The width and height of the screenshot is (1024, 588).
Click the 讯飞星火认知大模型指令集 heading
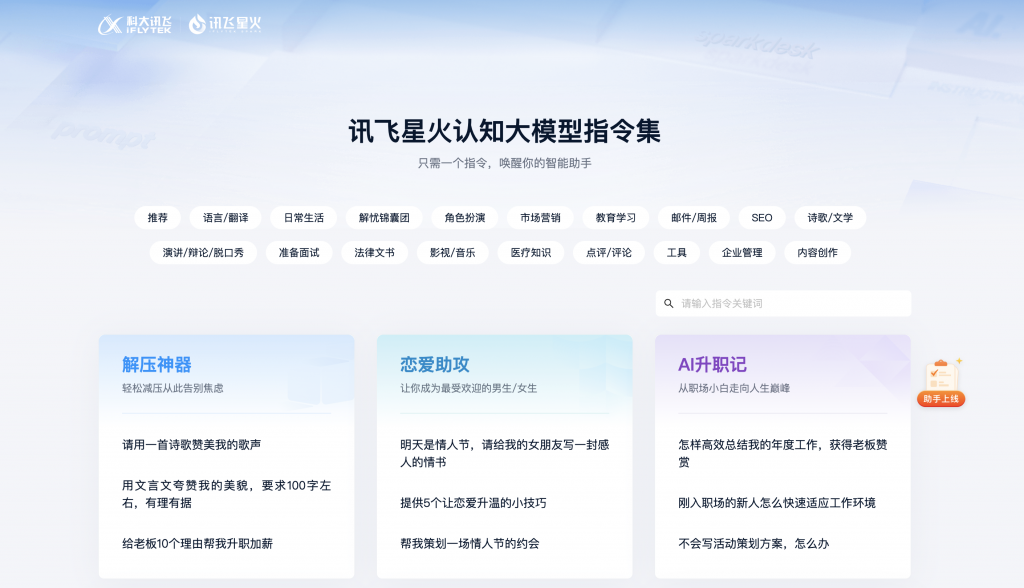pyautogui.click(x=505, y=131)
